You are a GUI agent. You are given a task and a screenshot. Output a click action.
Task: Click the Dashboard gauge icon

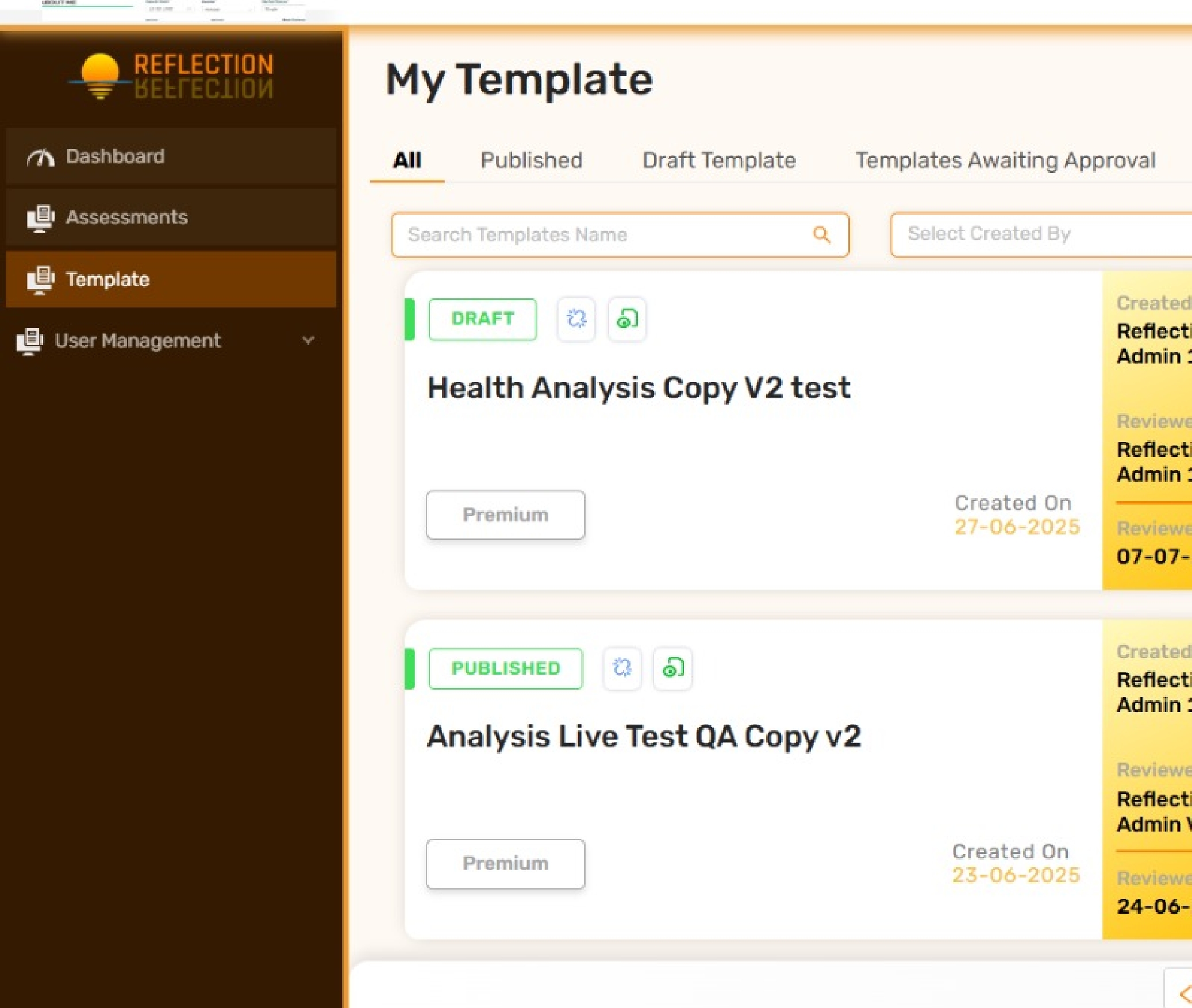(x=41, y=157)
